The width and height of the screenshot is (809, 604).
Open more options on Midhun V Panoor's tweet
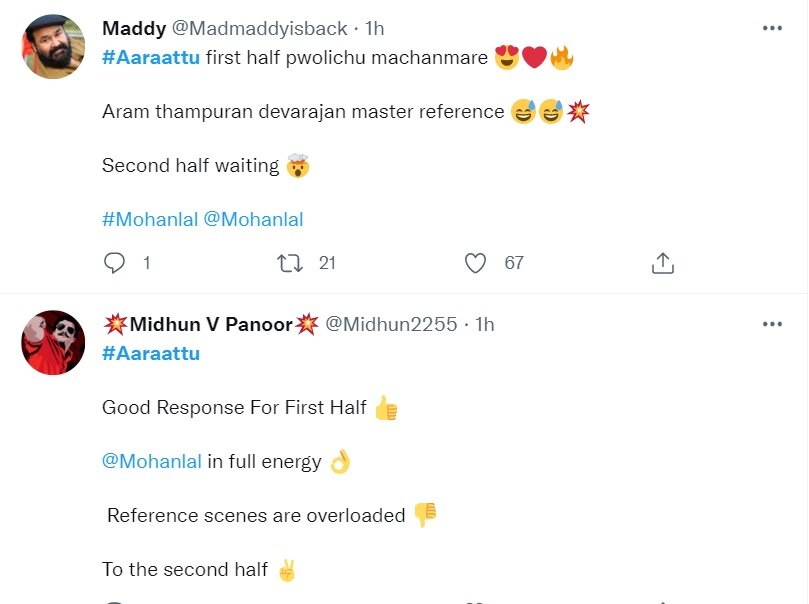772,324
